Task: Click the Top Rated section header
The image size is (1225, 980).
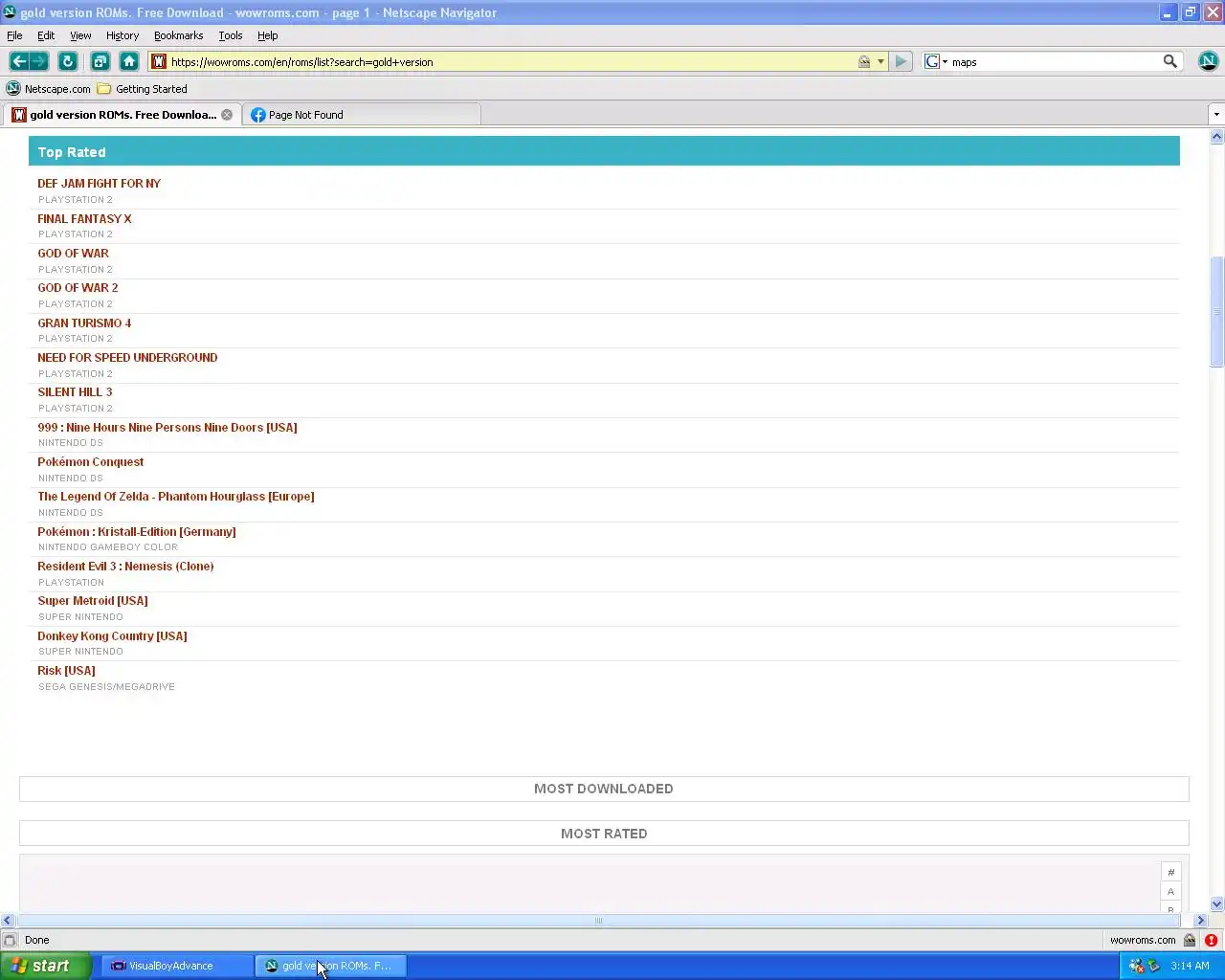Action: 604,151
